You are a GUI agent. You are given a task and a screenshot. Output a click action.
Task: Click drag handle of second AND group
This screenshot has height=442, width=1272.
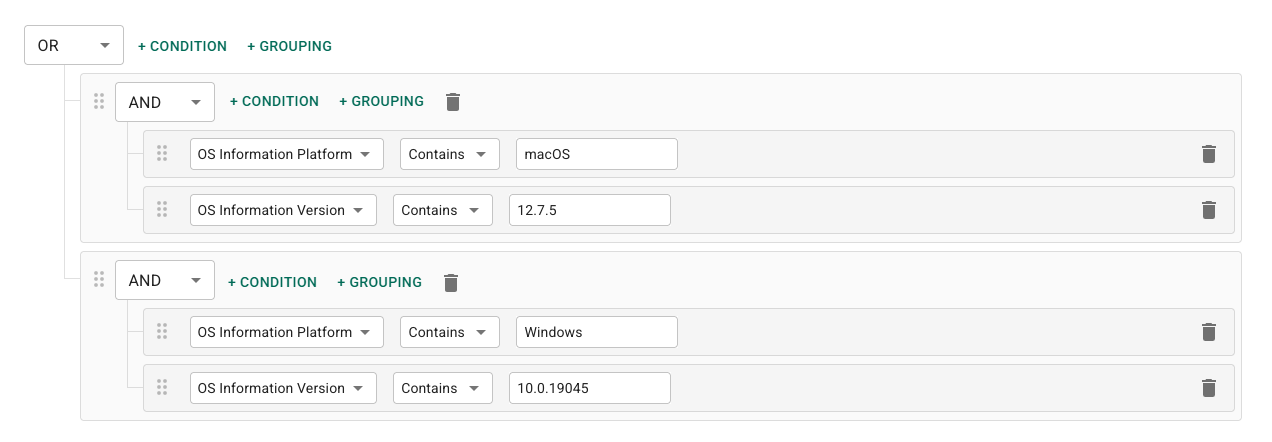point(99,280)
